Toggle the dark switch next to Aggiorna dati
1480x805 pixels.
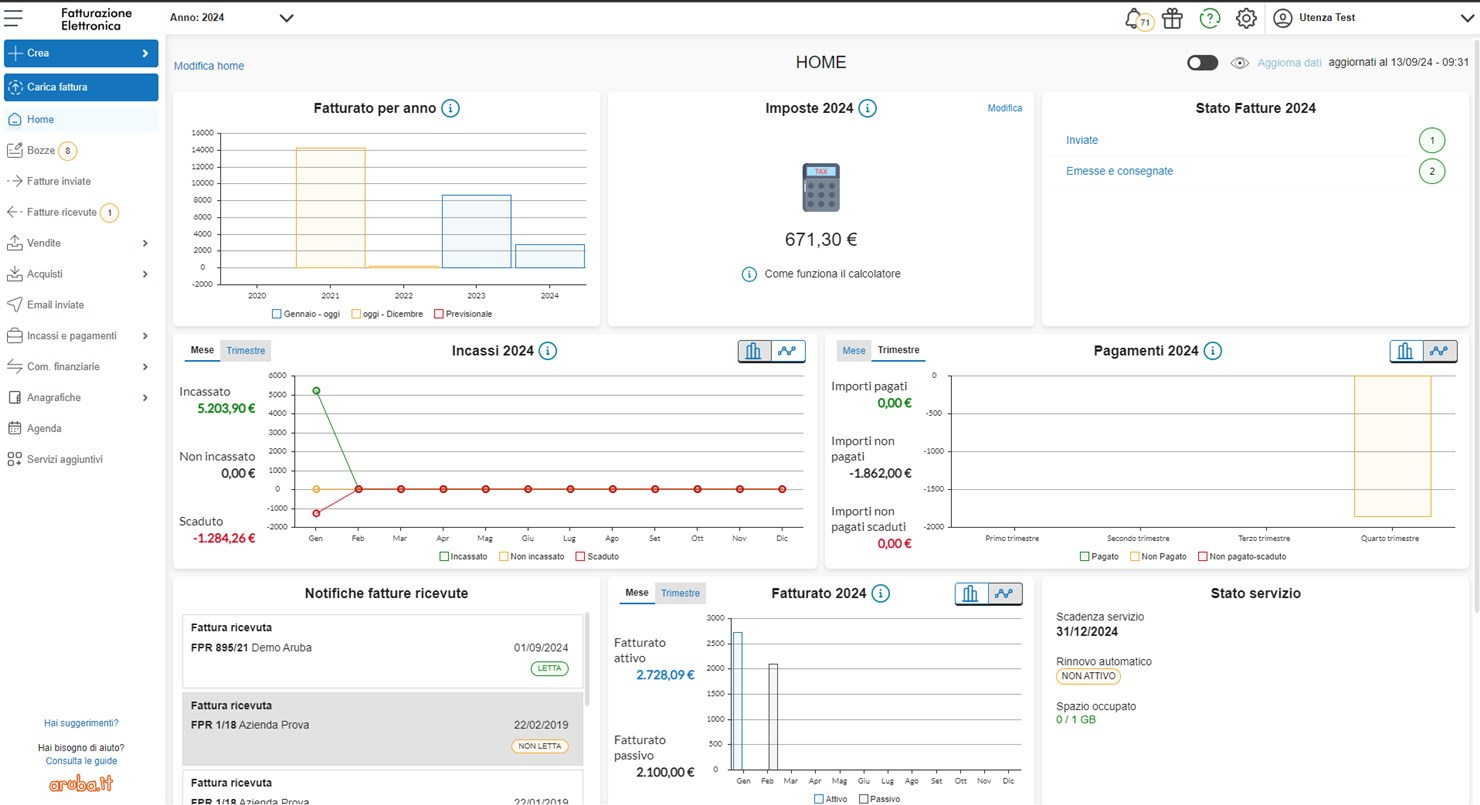(x=1202, y=63)
